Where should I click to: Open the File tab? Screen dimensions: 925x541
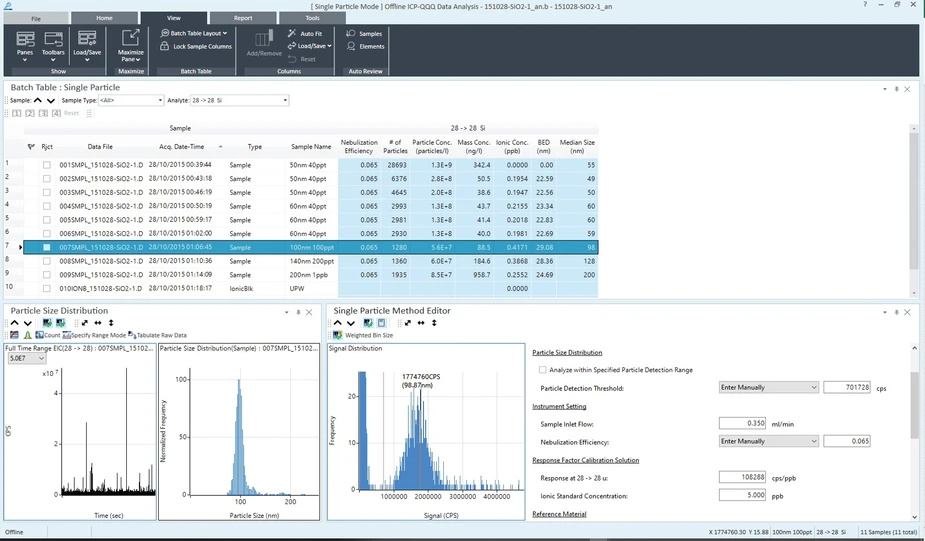point(36,19)
